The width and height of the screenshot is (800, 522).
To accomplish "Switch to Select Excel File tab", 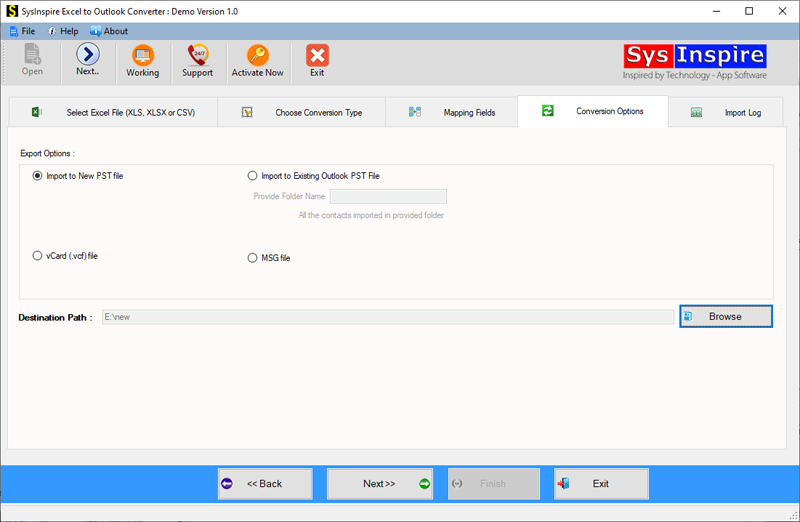I will coord(113,112).
